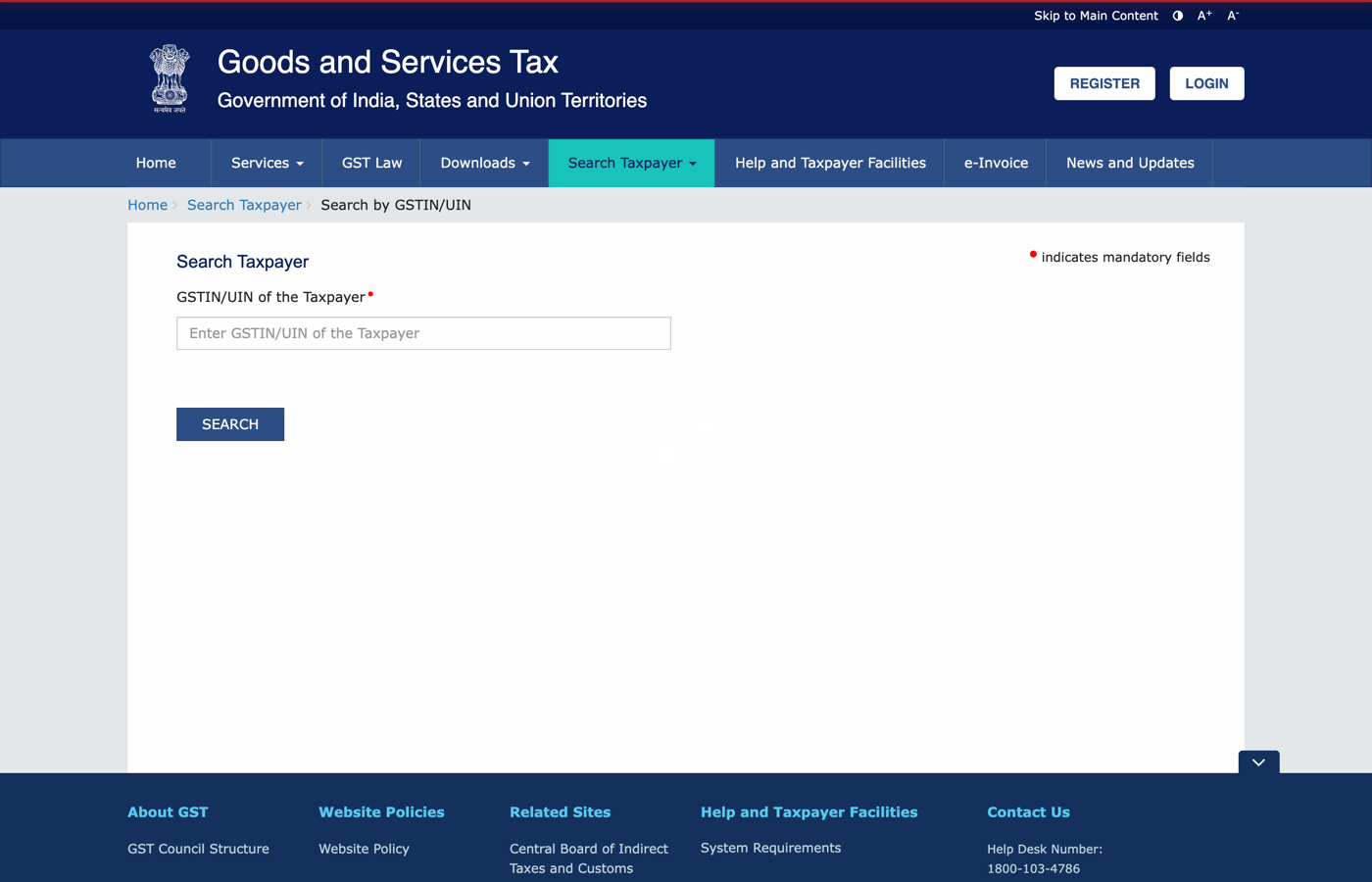Click the LOGIN button
The image size is (1372, 882).
tap(1206, 83)
